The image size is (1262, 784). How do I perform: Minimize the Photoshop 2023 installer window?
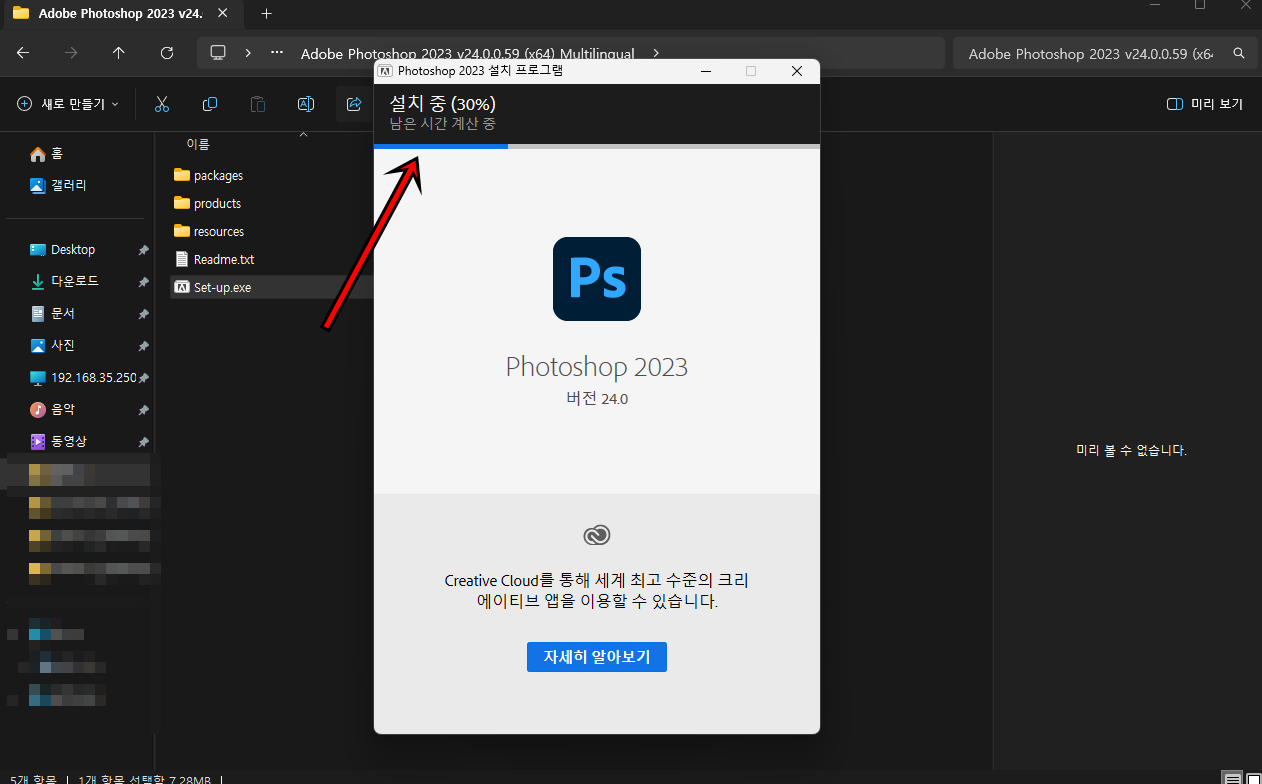point(706,71)
